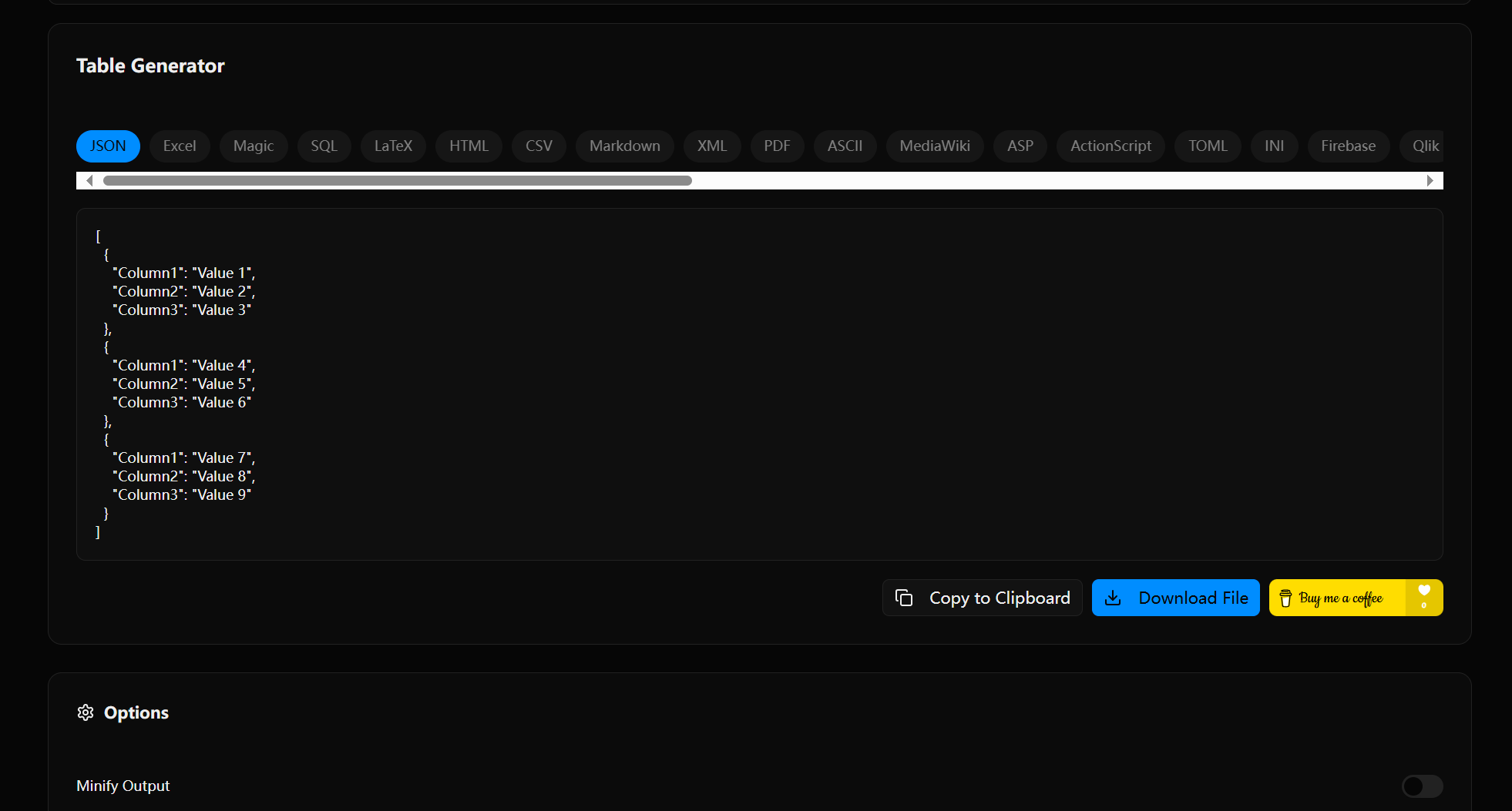Enable the Minify Output toggle
This screenshot has width=1512, height=811.
click(x=1421, y=786)
